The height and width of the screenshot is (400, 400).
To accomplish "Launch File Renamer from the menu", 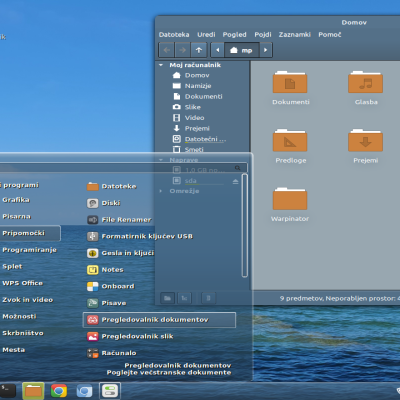I will click(119, 220).
